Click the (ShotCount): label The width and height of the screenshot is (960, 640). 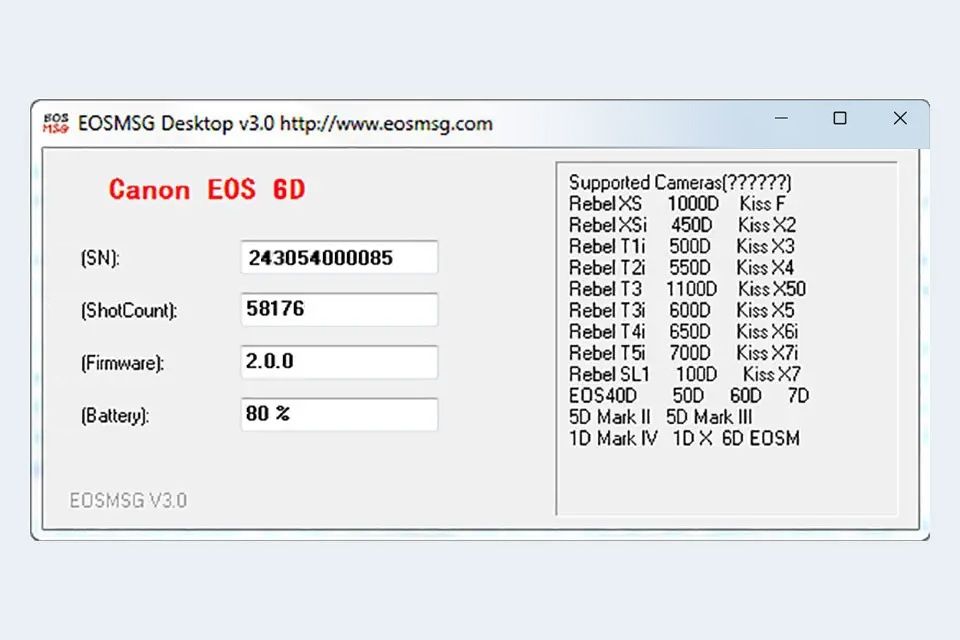click(x=129, y=311)
